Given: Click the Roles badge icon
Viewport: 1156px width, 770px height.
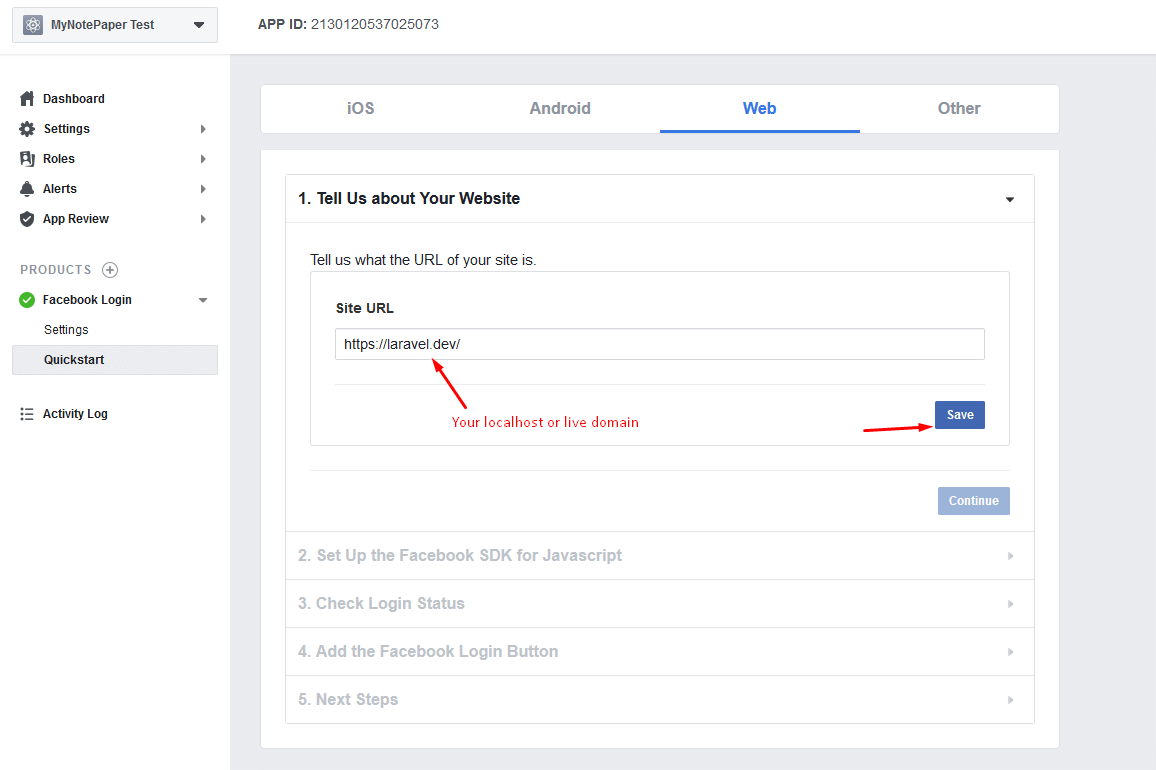Looking at the screenshot, I should click(x=27, y=159).
